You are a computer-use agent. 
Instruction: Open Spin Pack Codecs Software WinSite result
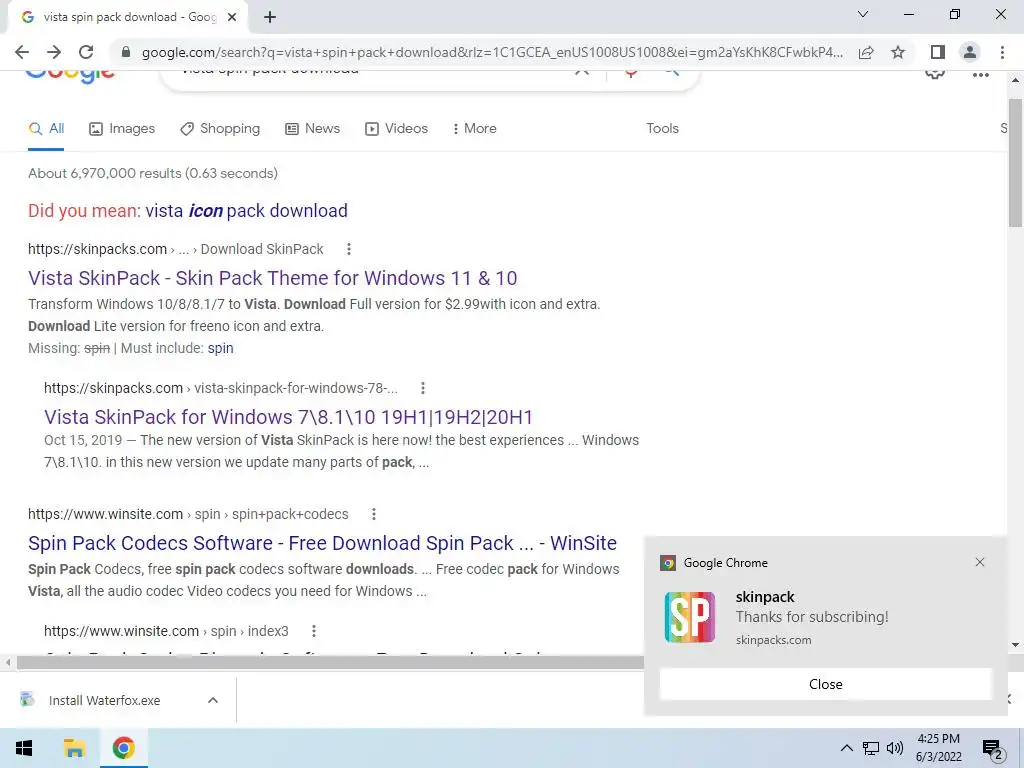pyautogui.click(x=322, y=543)
